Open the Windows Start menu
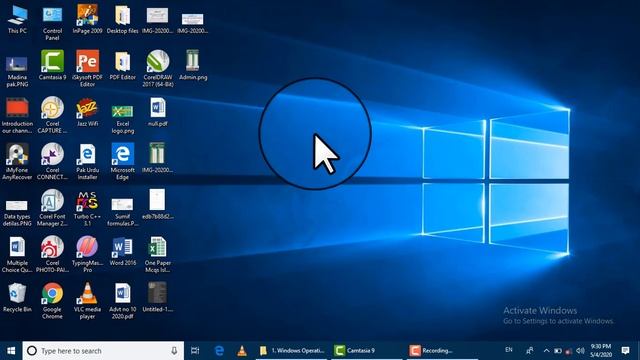 [x=11, y=351]
